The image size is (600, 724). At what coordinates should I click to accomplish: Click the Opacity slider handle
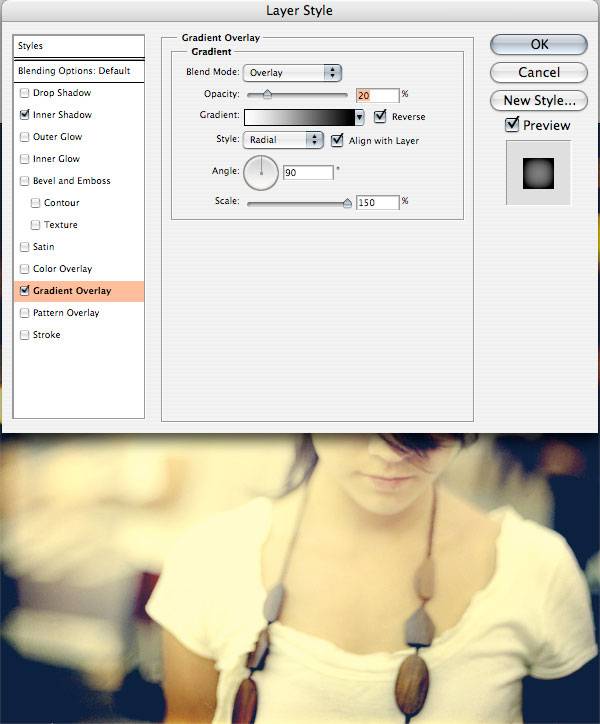point(267,95)
